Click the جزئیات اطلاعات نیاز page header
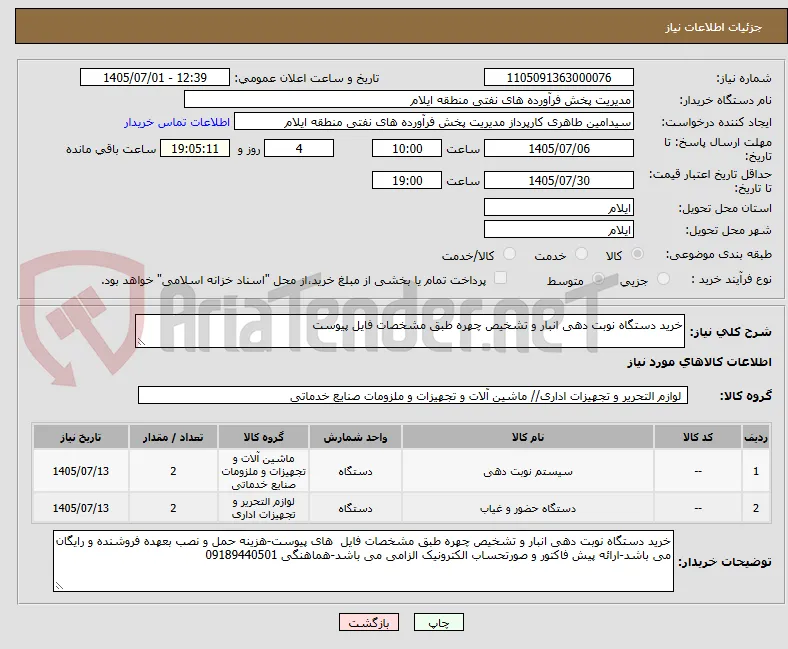The width and height of the screenshot is (788, 649). 714,27
